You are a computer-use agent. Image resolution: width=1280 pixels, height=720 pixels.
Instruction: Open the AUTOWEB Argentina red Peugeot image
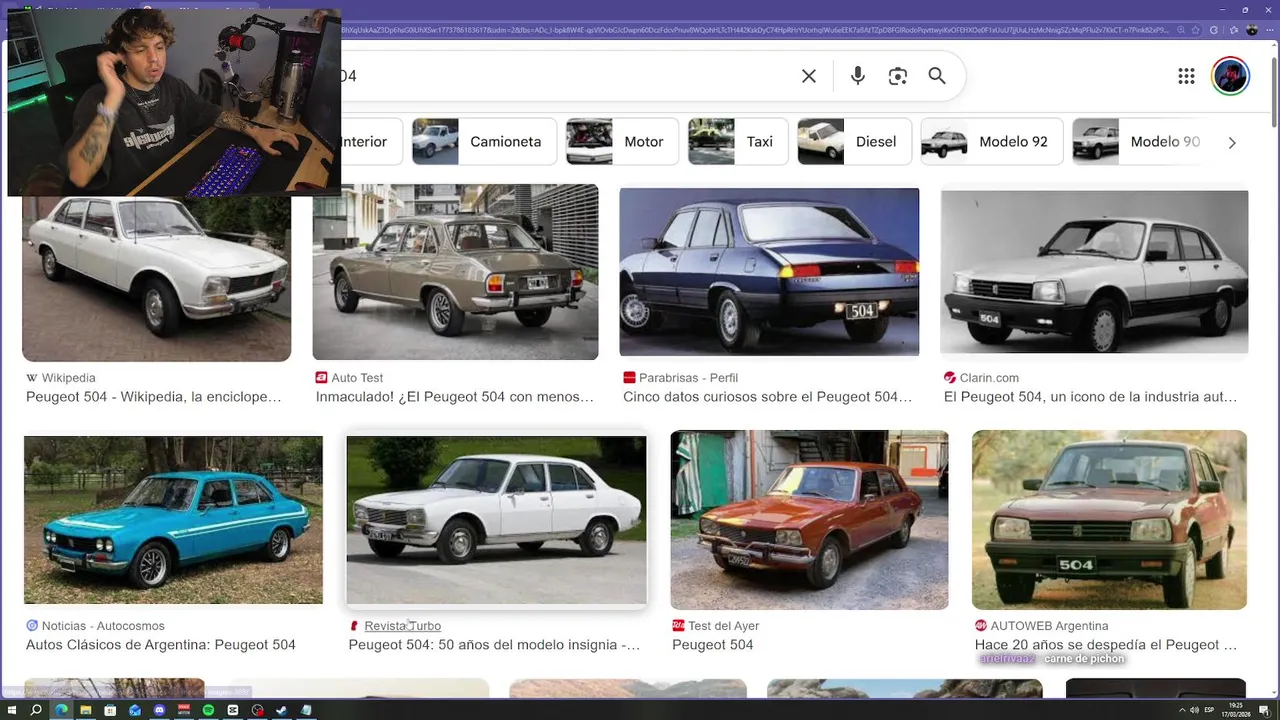tap(1109, 520)
